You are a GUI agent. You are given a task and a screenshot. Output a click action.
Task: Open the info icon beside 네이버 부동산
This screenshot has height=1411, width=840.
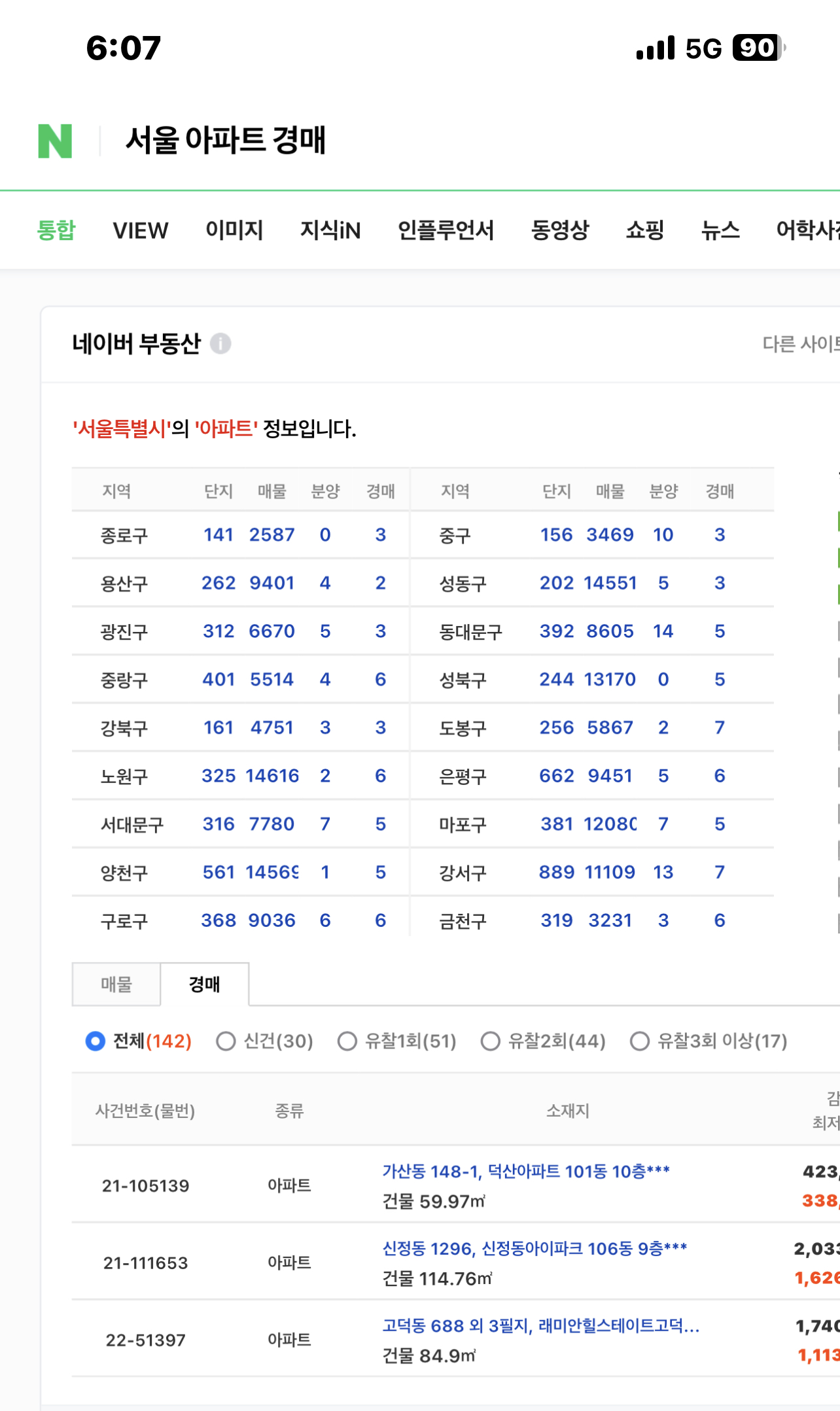(220, 343)
